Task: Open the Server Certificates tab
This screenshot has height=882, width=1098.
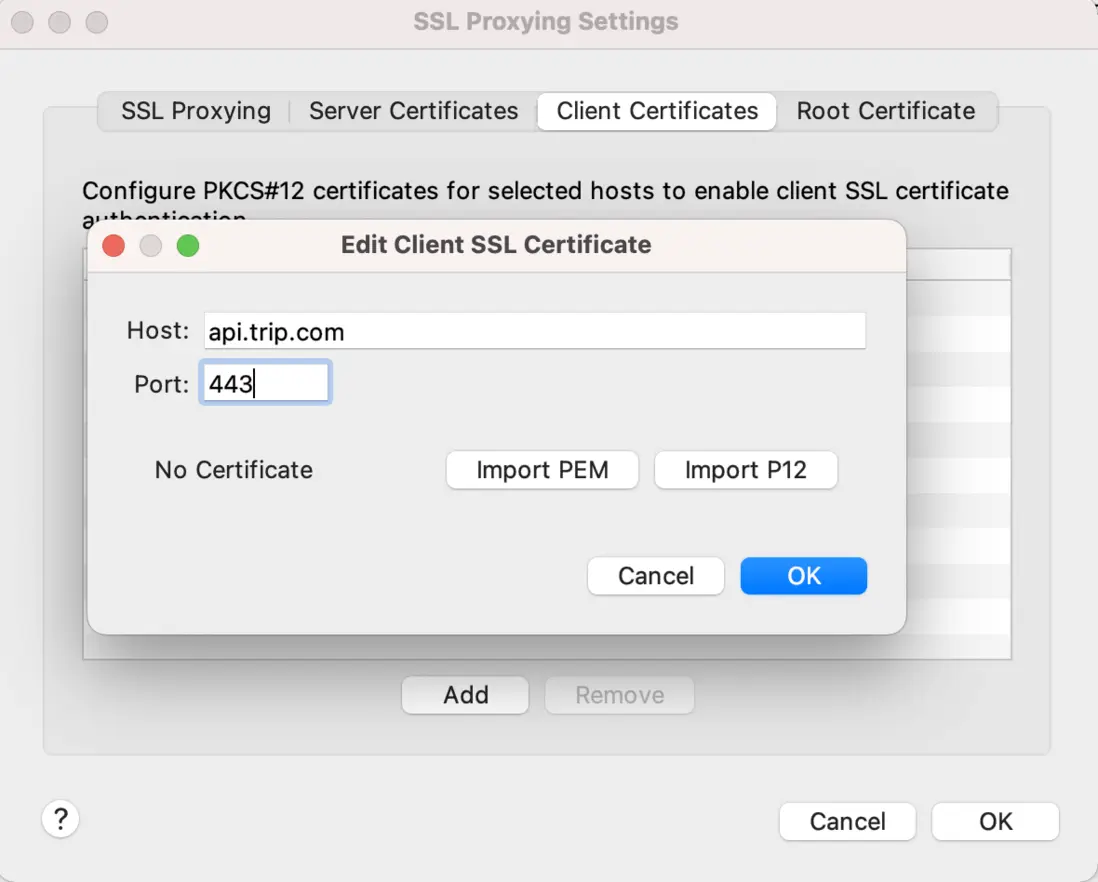Action: click(x=413, y=111)
